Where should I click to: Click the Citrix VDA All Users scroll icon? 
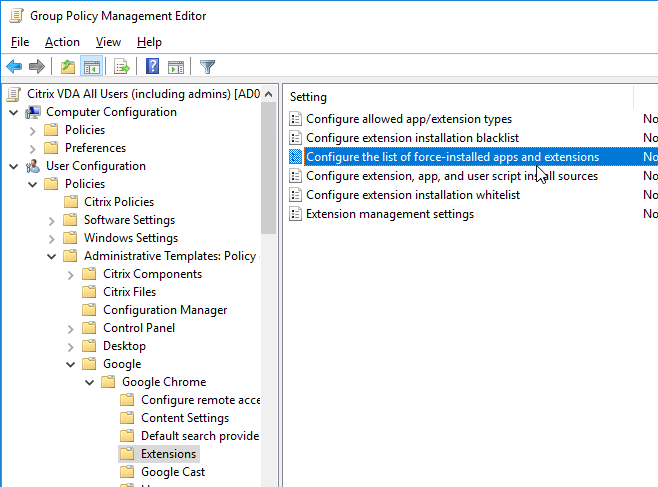coord(13,94)
